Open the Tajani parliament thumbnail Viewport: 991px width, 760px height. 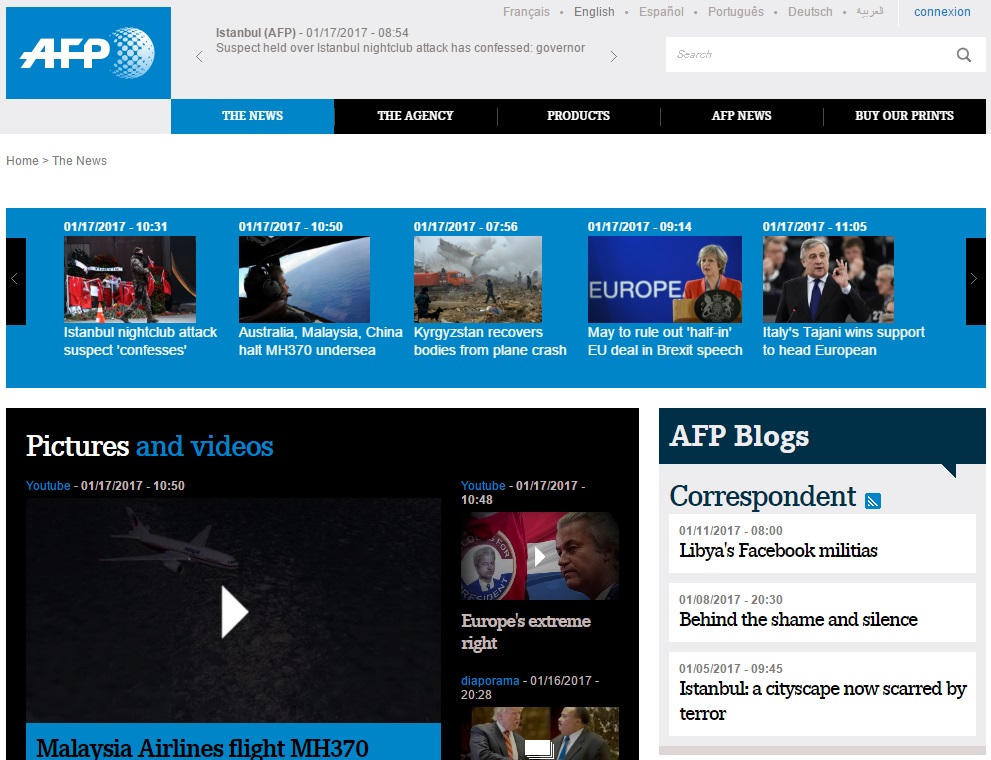pyautogui.click(x=828, y=279)
